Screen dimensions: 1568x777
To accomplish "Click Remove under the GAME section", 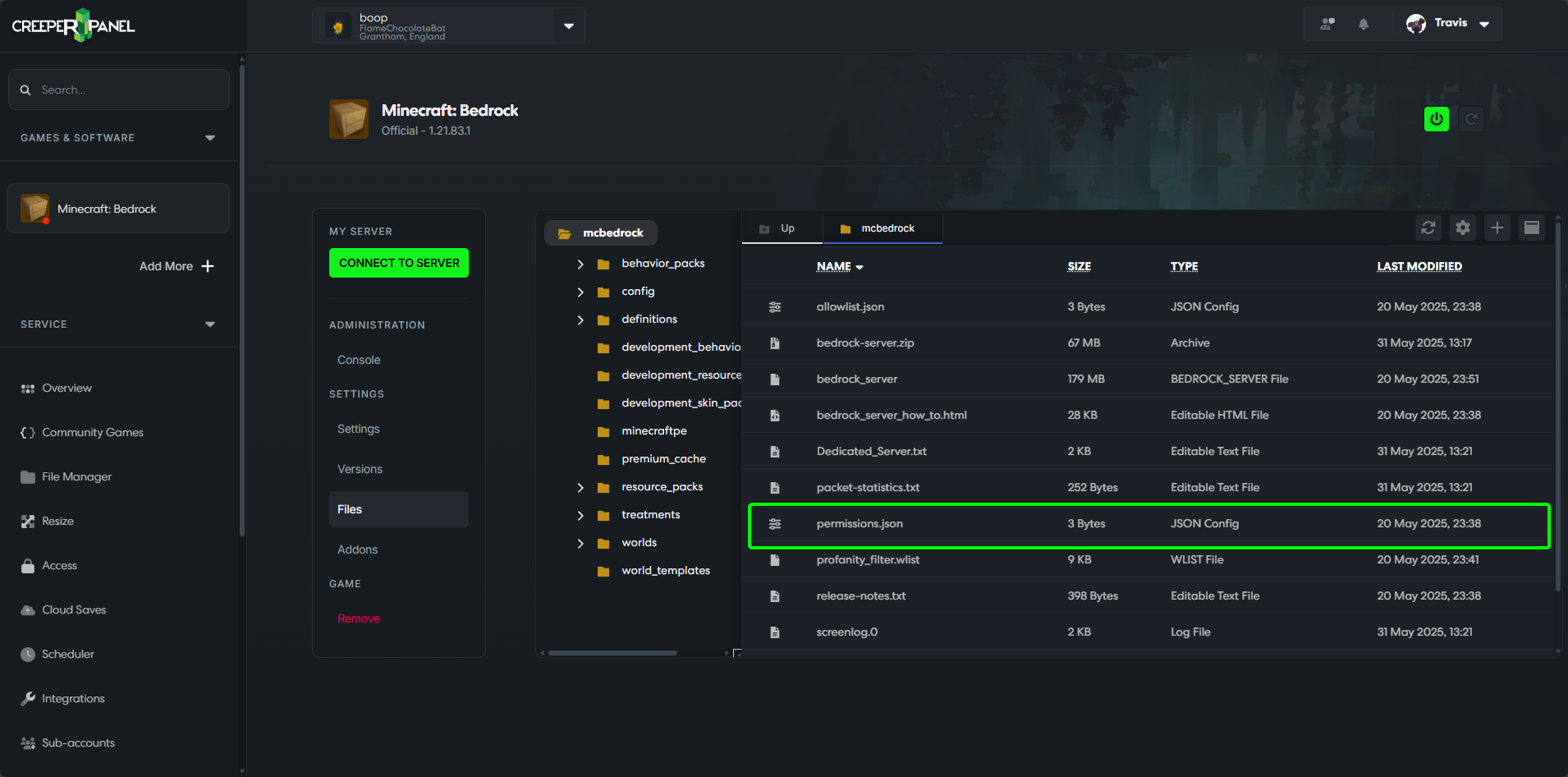I will coord(358,618).
